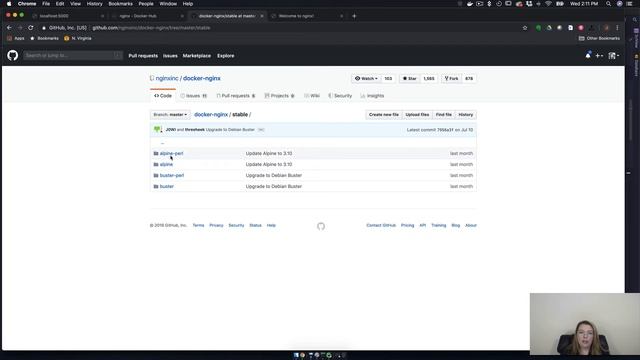Open the buster-perl folder

click(x=172, y=176)
